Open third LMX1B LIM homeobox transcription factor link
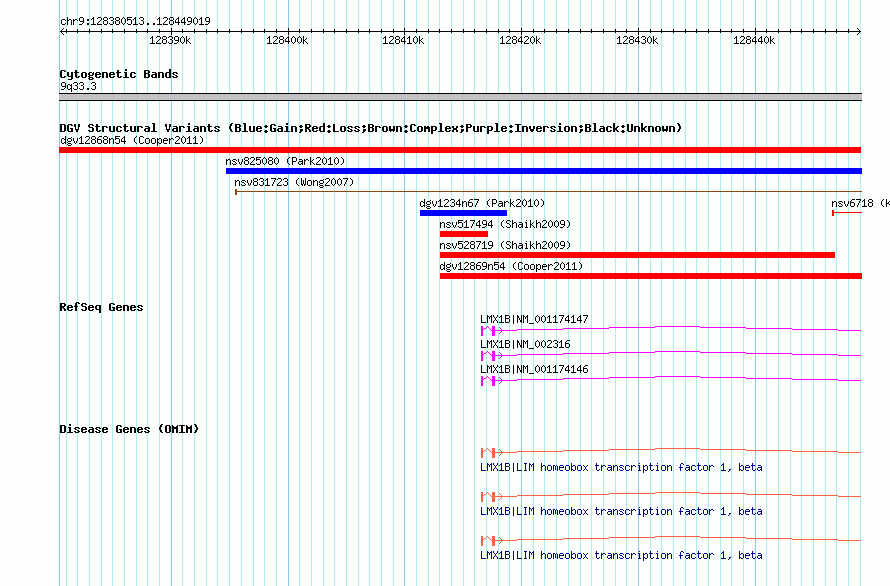The width and height of the screenshot is (890, 586). coord(621,555)
